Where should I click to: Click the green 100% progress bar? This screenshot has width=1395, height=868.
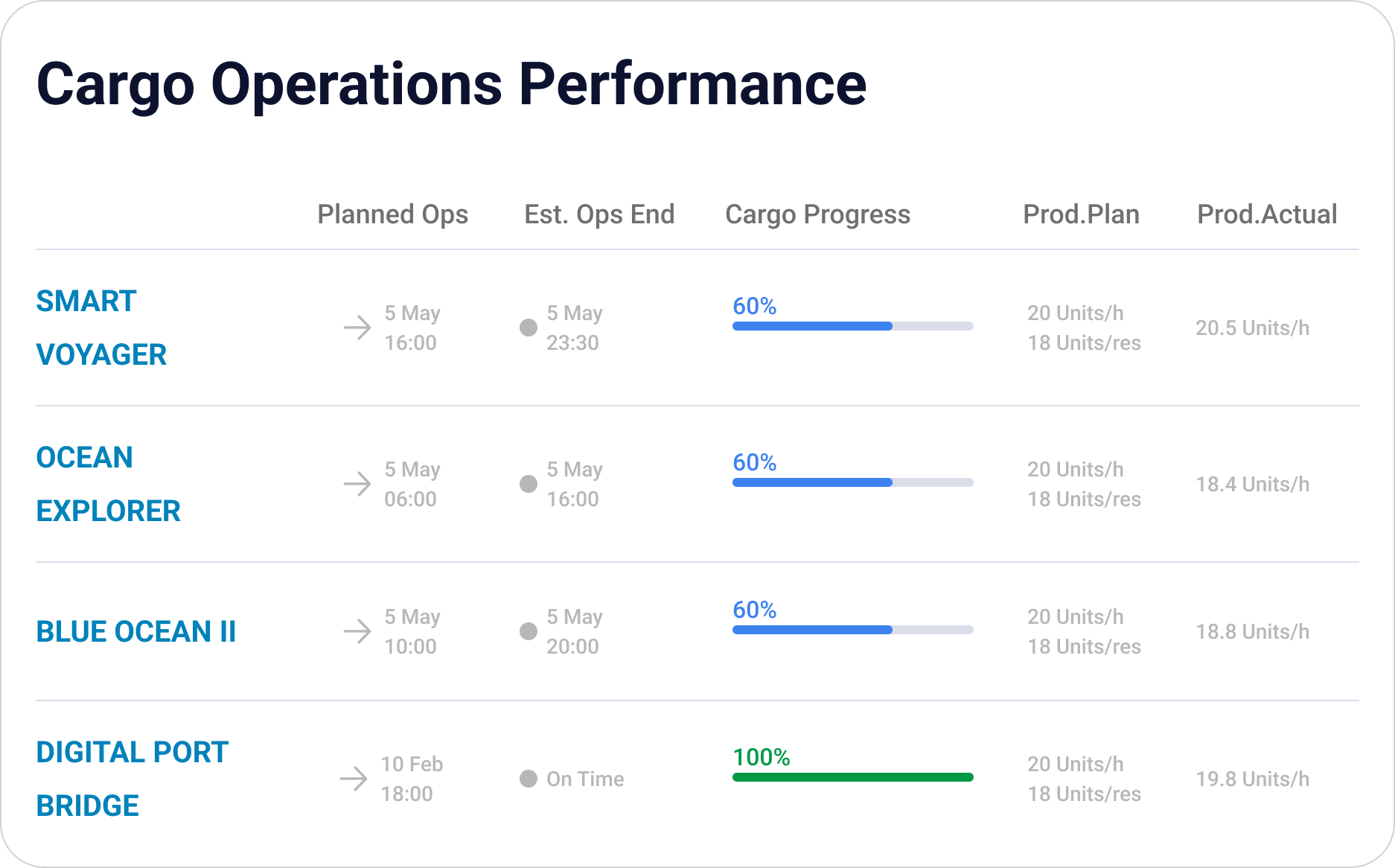point(853,777)
